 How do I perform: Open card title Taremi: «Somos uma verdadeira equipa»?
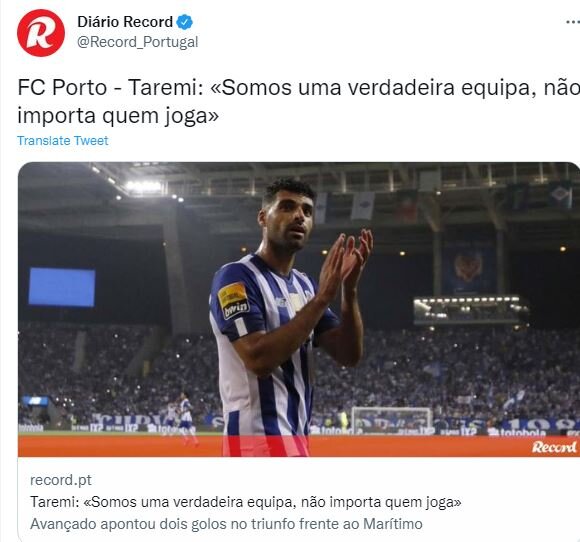(x=246, y=502)
